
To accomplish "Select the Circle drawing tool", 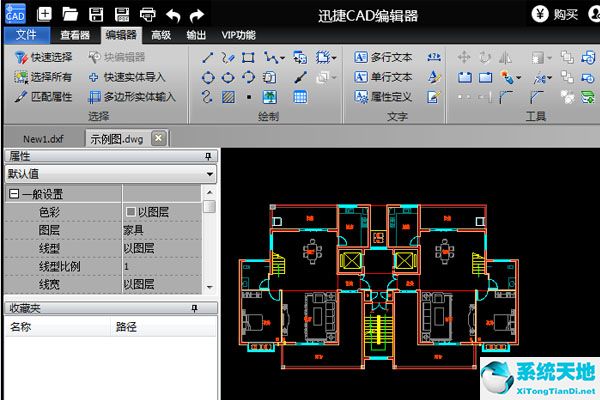I will [x=208, y=78].
